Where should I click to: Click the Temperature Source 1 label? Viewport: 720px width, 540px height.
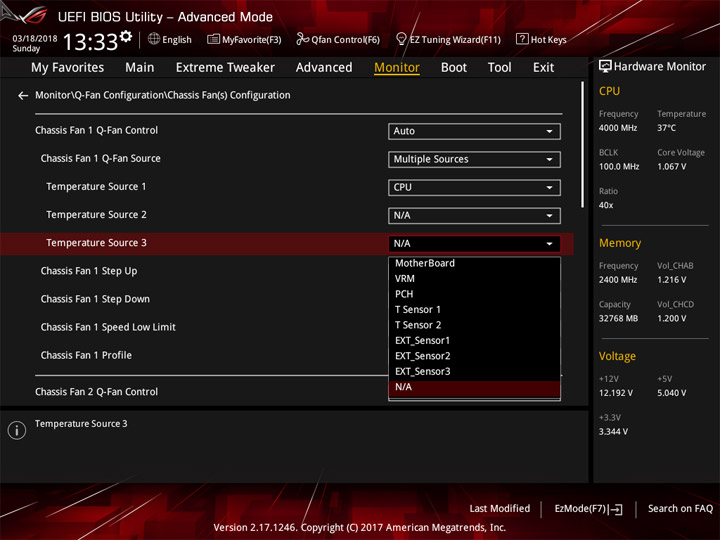point(96,187)
